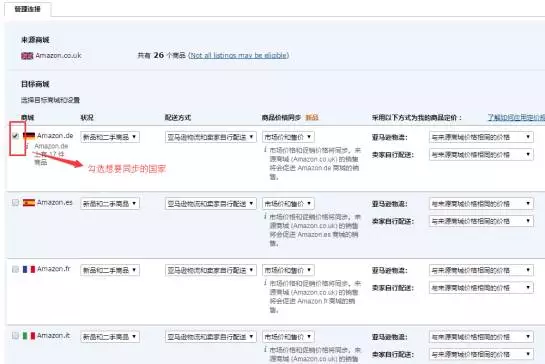
Task: Select the manage connections tab
Action: [27, 9]
